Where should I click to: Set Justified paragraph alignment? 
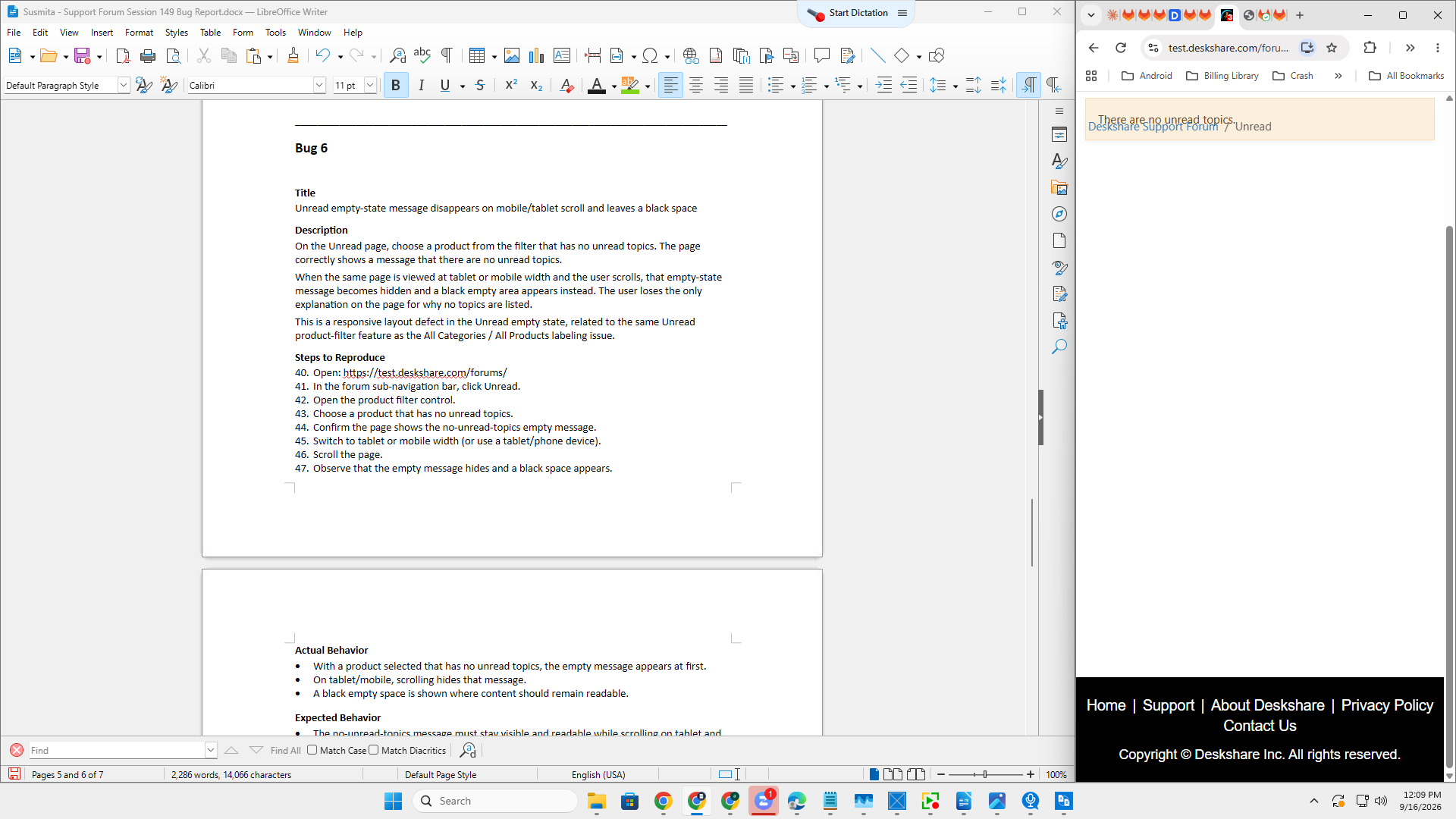click(746, 86)
